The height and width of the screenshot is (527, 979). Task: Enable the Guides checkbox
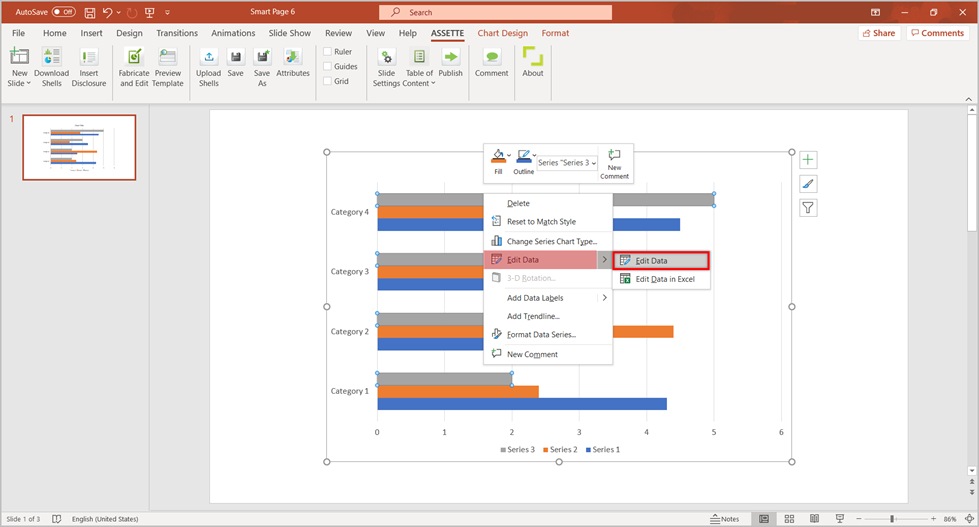tap(327, 66)
